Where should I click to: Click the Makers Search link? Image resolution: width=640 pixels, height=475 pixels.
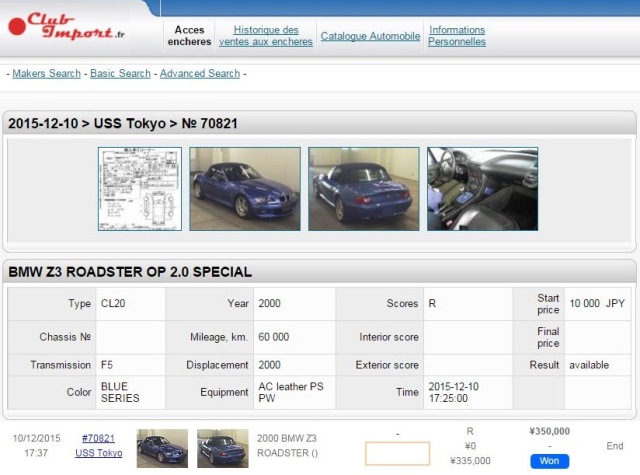coord(46,73)
